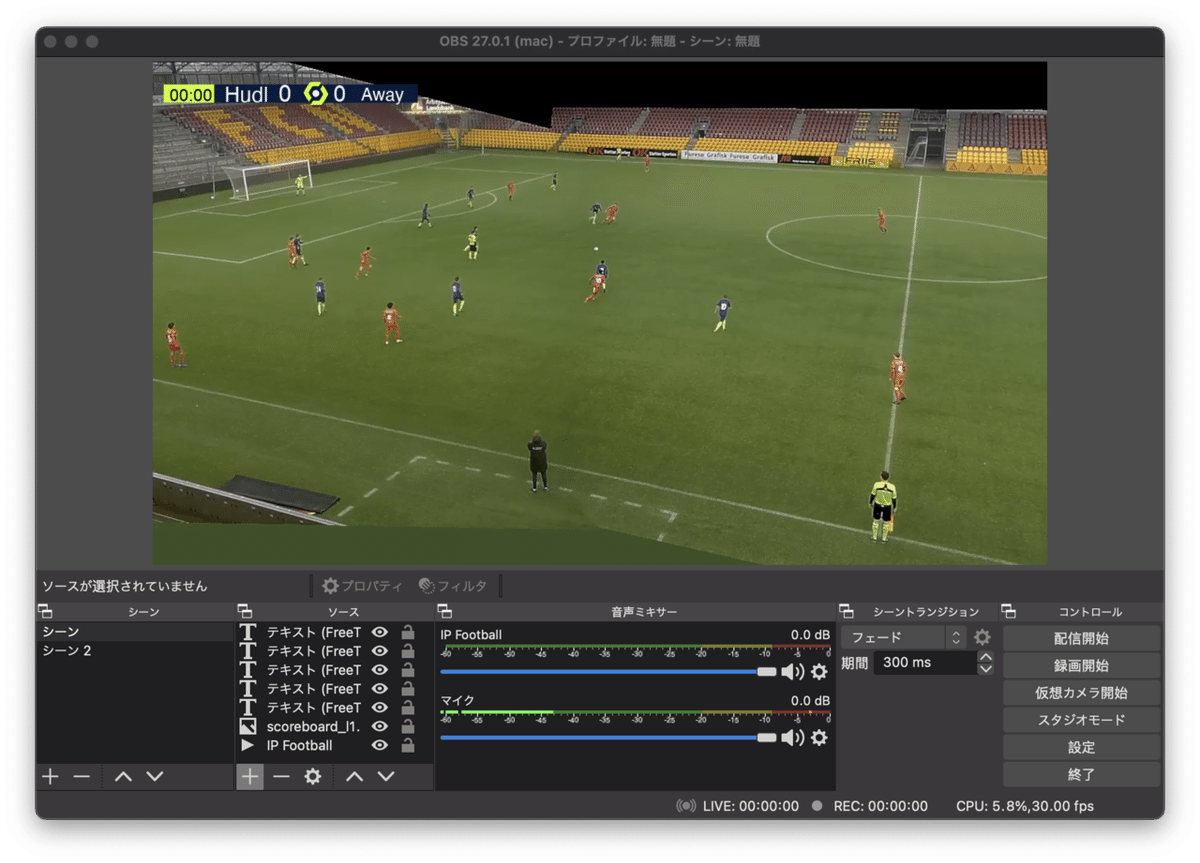
Task: Lock the scoreboard_l1. source
Action: (408, 727)
